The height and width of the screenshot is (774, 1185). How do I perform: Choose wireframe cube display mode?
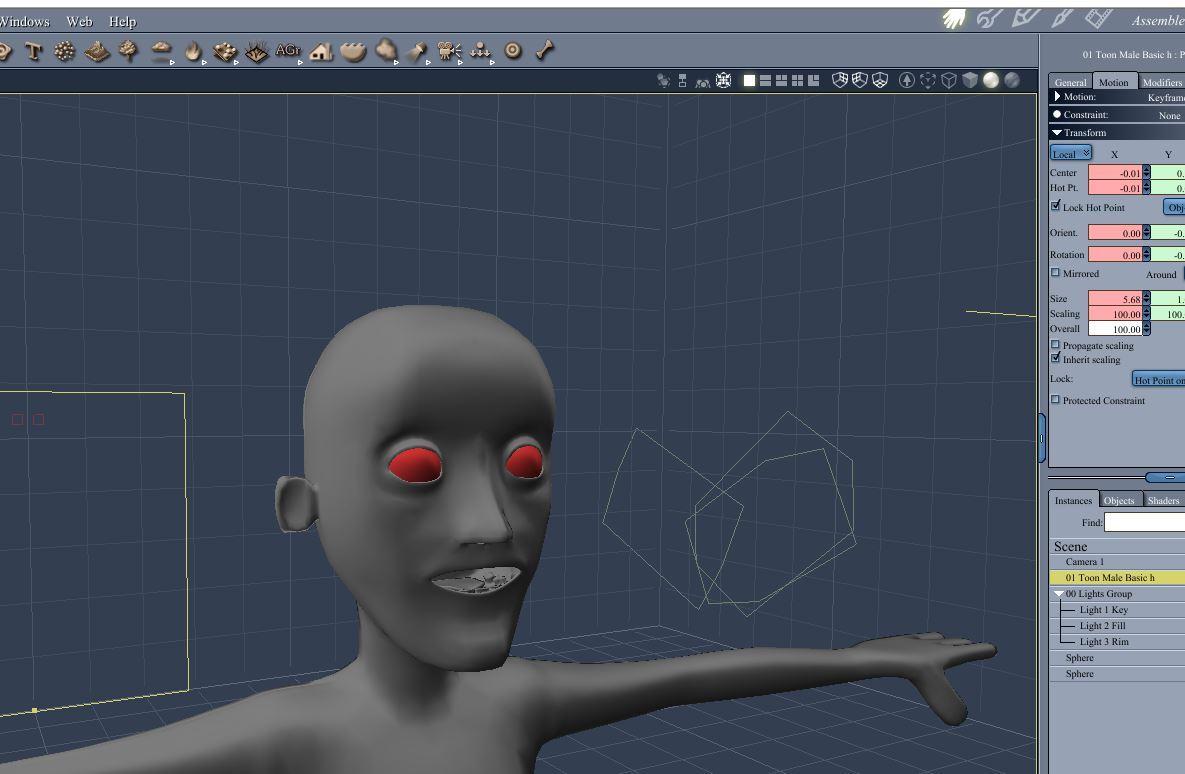point(949,80)
